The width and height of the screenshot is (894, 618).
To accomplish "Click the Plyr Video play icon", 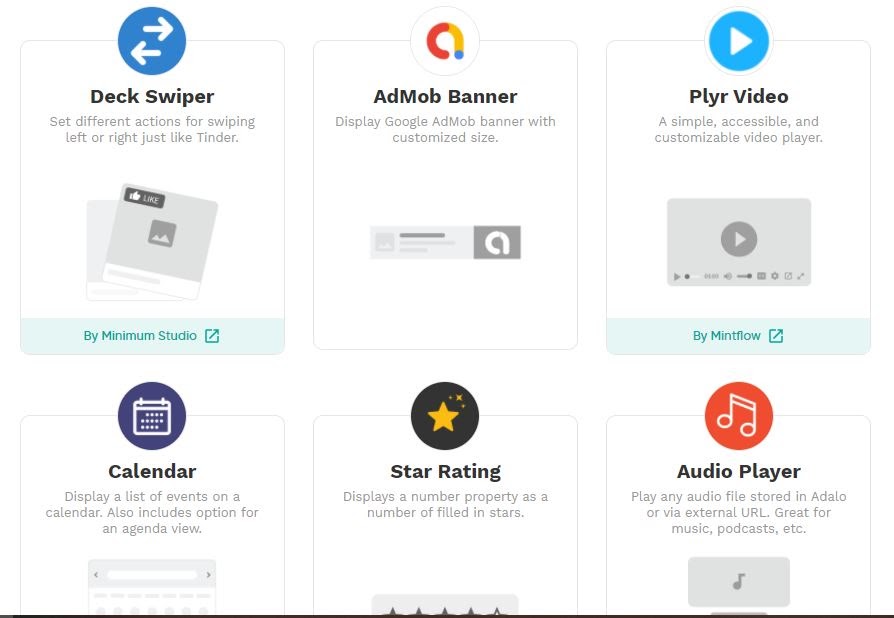I will point(738,41).
